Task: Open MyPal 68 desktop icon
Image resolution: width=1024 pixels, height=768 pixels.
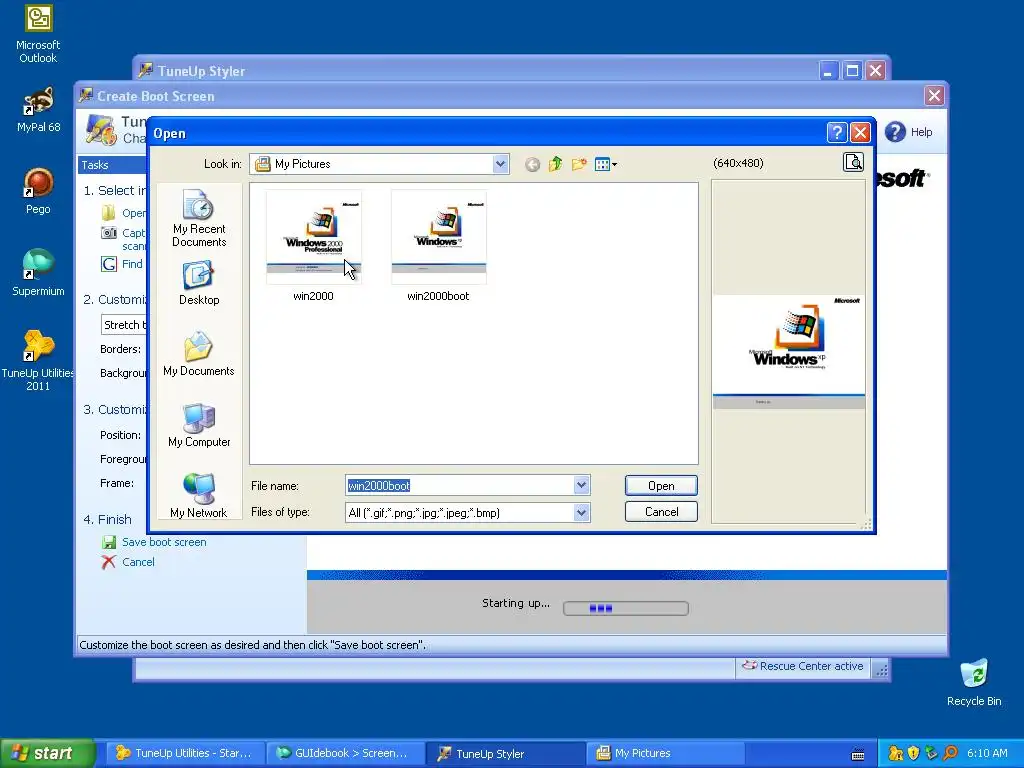Action: [38, 110]
